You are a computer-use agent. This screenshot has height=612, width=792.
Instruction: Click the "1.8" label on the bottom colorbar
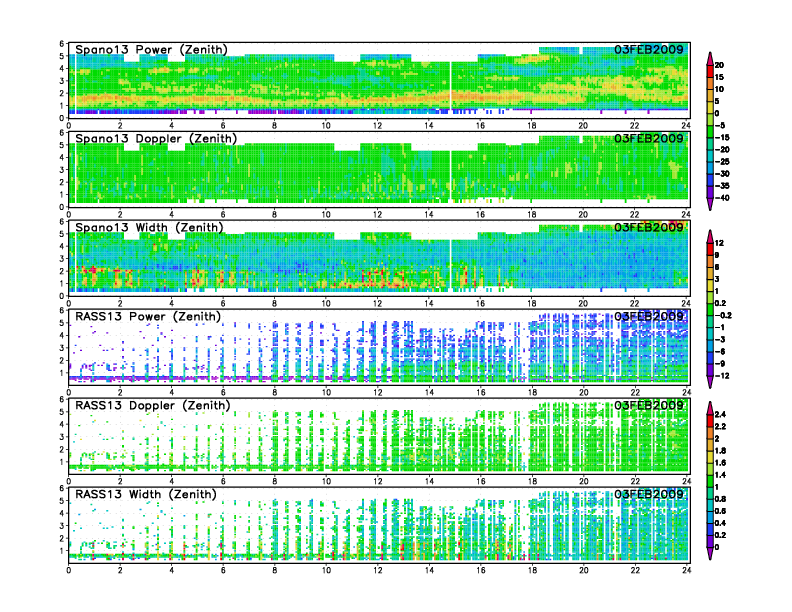point(721,451)
